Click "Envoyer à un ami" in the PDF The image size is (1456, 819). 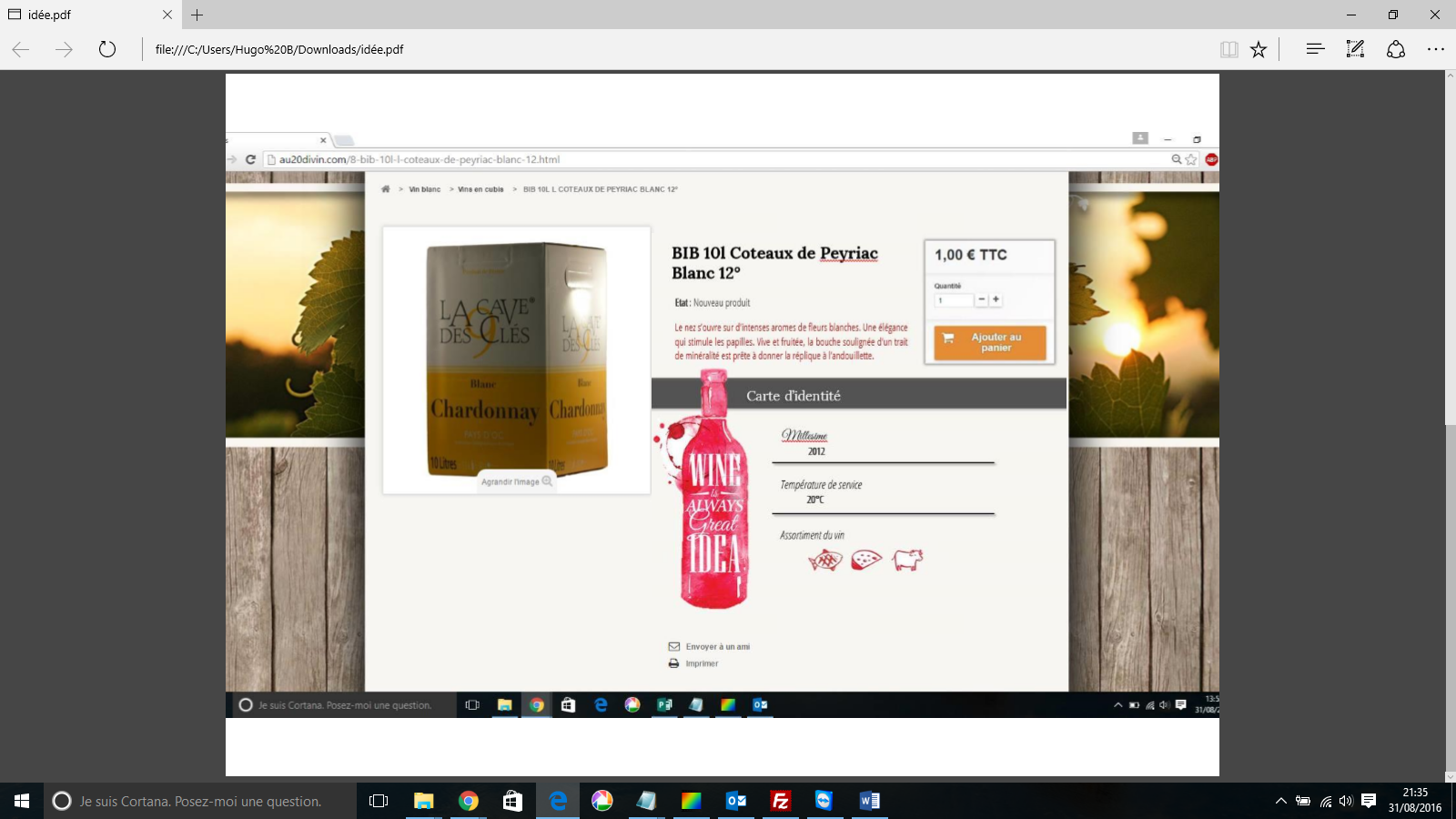tap(717, 647)
